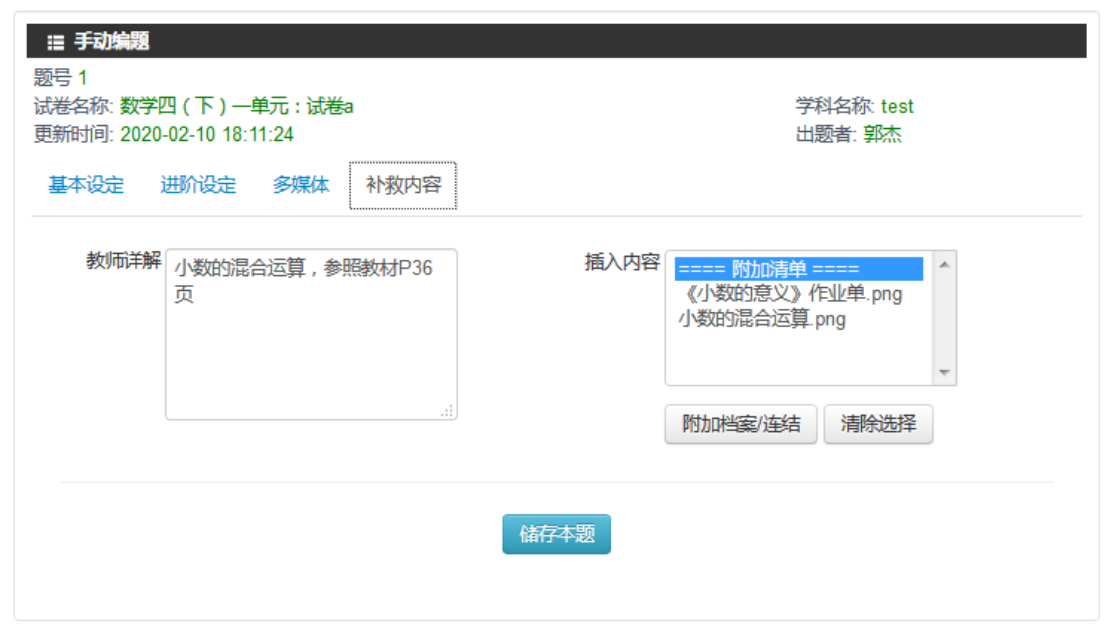Save with the 储存本题 button

(556, 534)
